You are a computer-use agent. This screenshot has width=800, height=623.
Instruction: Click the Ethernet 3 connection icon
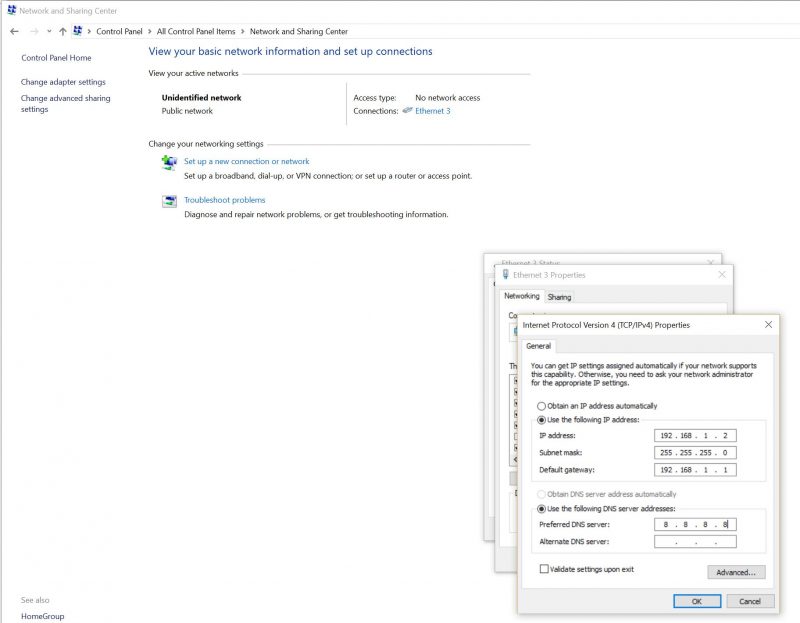[407, 111]
